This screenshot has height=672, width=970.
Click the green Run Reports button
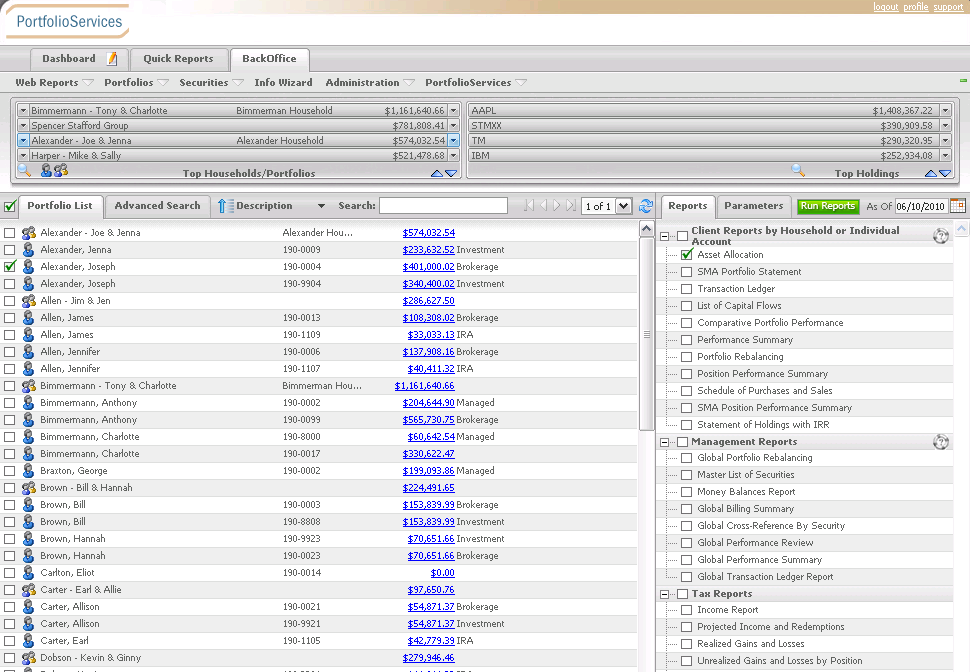pyautogui.click(x=828, y=206)
